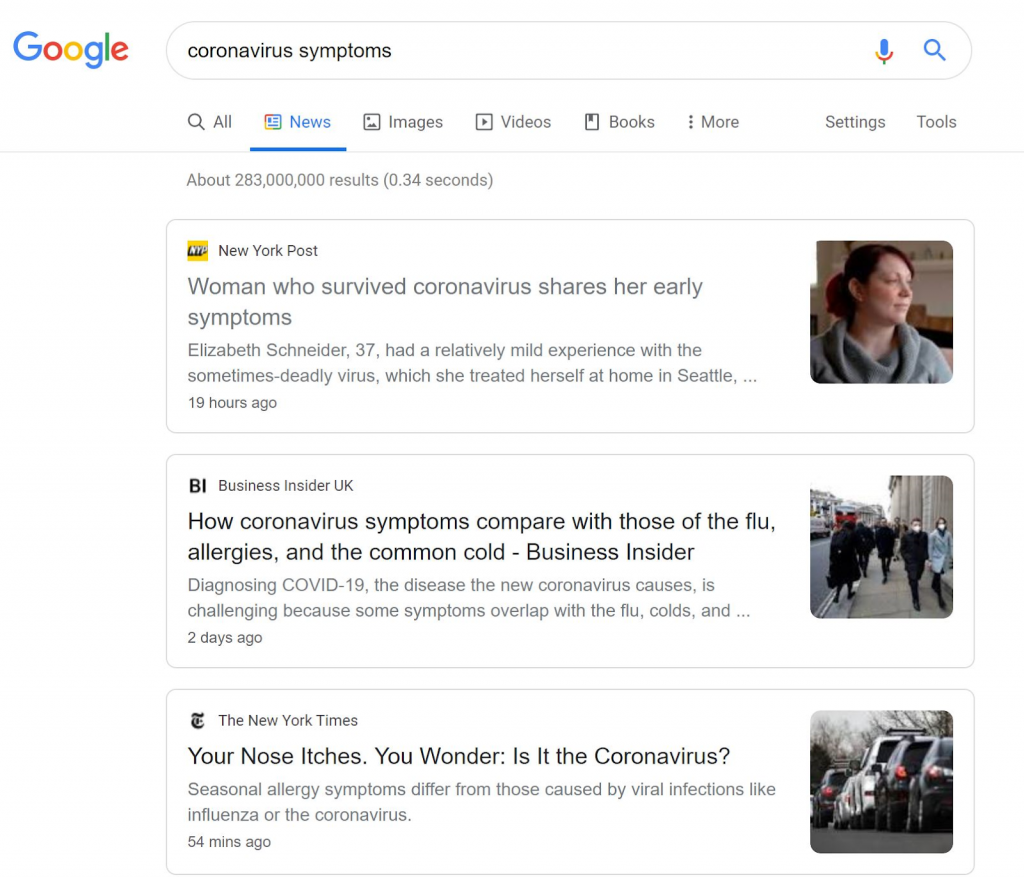
Task: Click the New York Post favicon
Action: (x=197, y=250)
